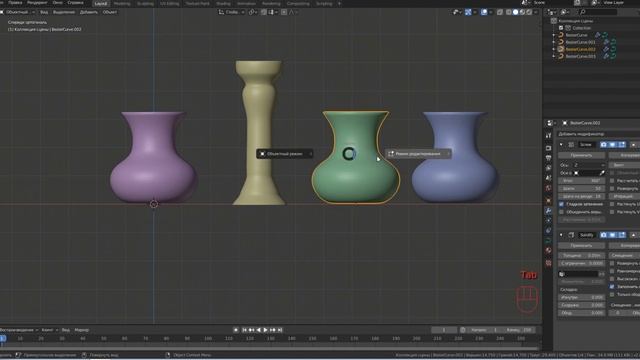
Task: Open the World properties tab
Action: click(549, 188)
